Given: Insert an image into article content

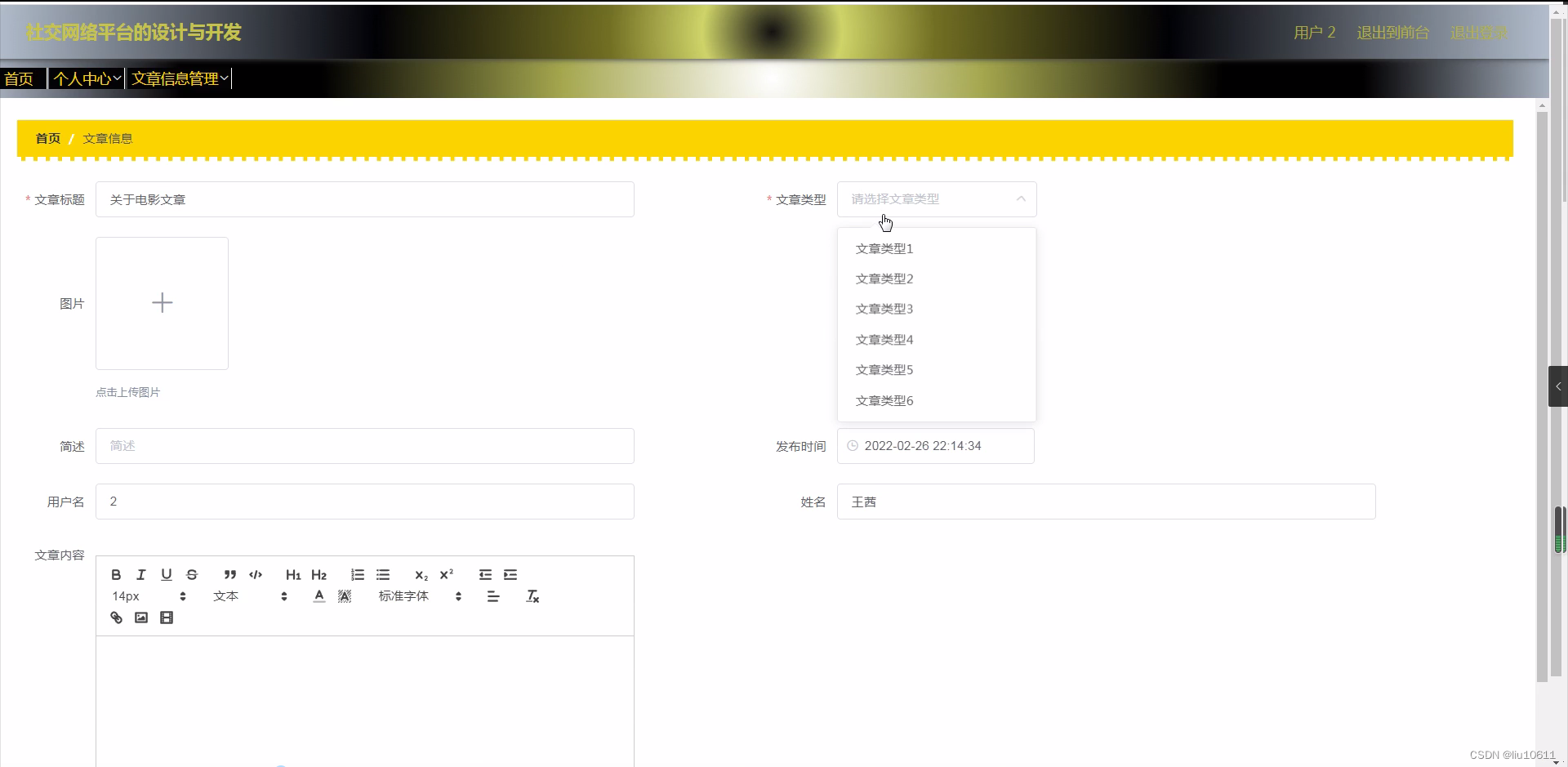Looking at the screenshot, I should coord(140,618).
